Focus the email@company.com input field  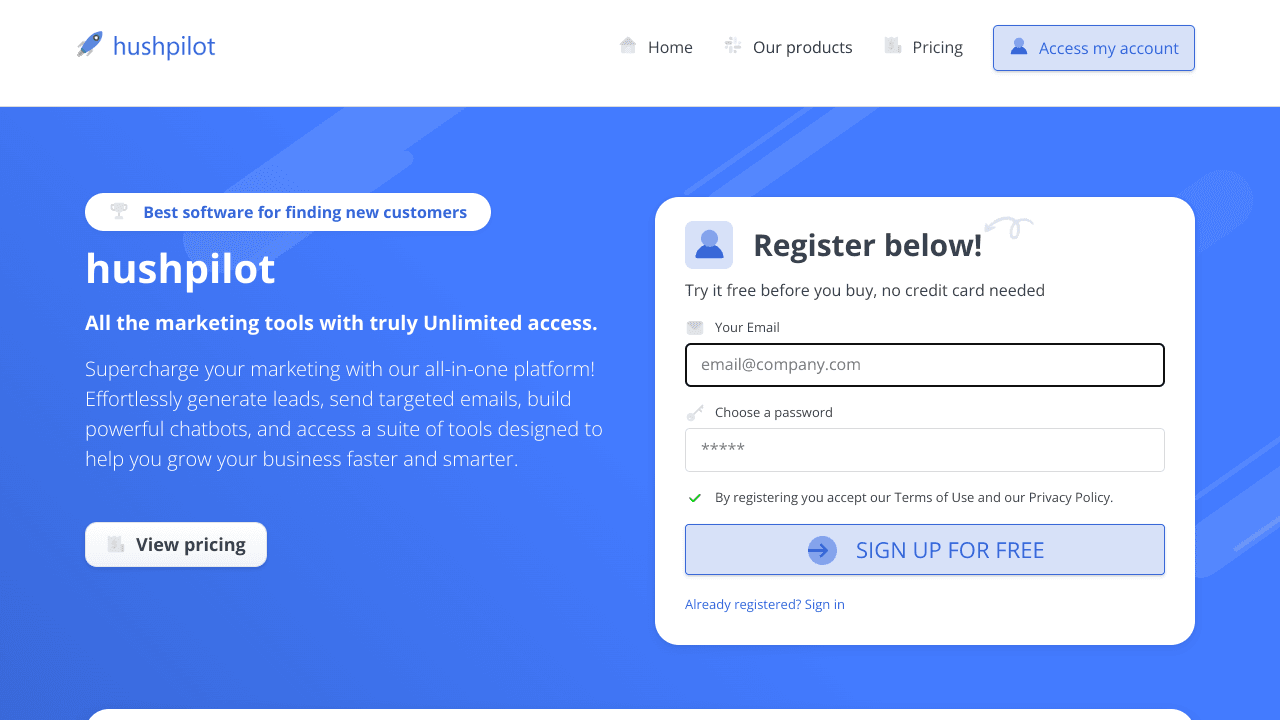point(925,365)
